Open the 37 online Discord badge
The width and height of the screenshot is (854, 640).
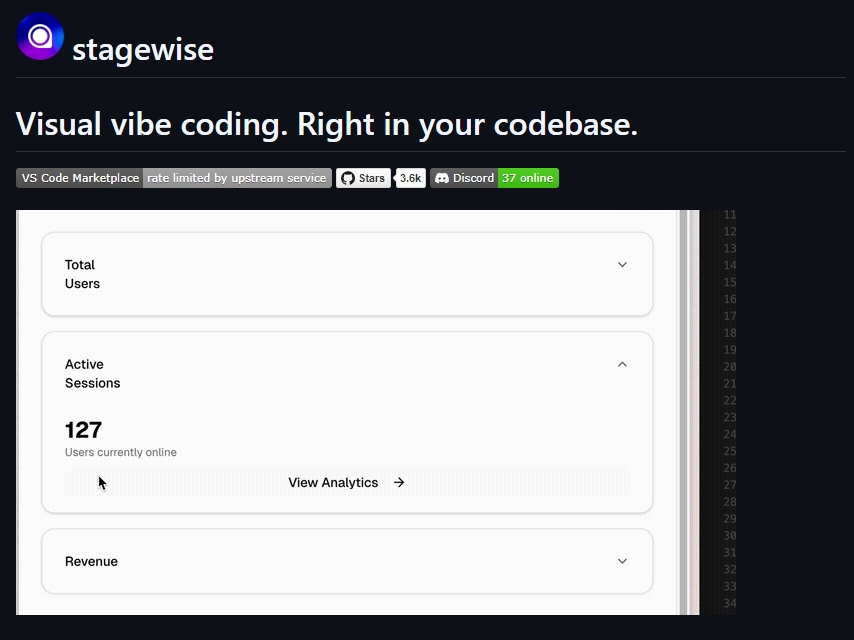click(528, 178)
